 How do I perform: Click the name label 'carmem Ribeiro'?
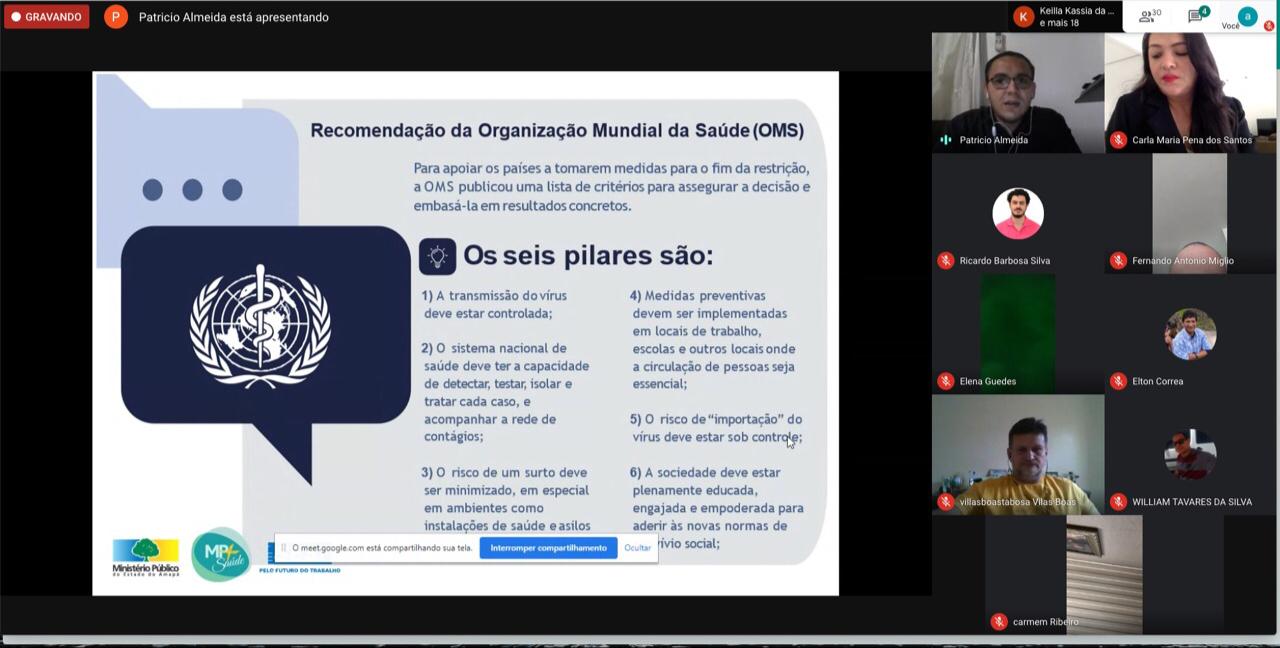click(1045, 622)
